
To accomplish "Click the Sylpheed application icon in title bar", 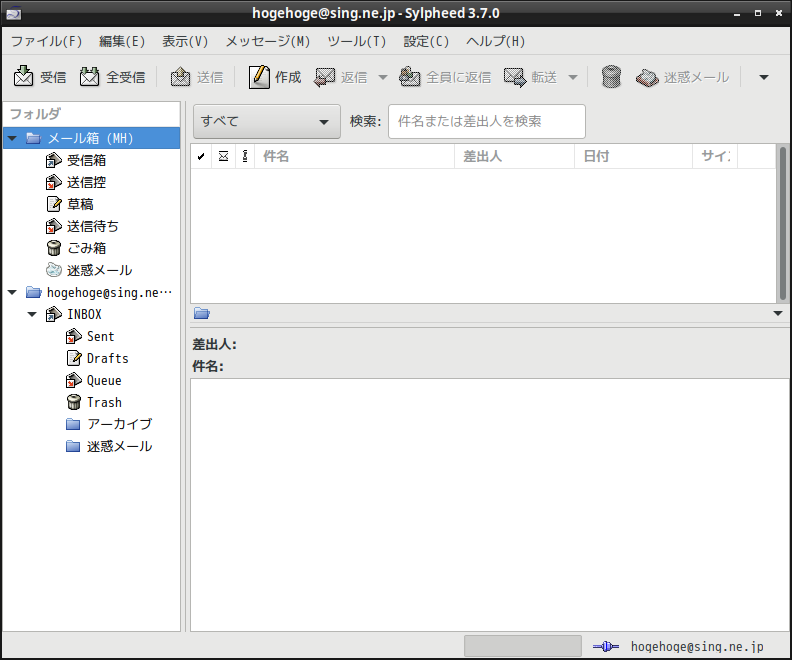I will [14, 13].
